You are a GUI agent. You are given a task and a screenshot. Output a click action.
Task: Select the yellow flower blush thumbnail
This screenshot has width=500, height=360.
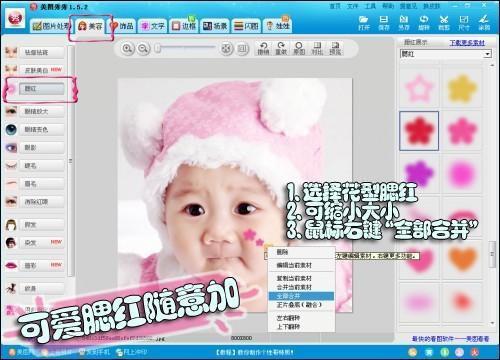point(462,88)
